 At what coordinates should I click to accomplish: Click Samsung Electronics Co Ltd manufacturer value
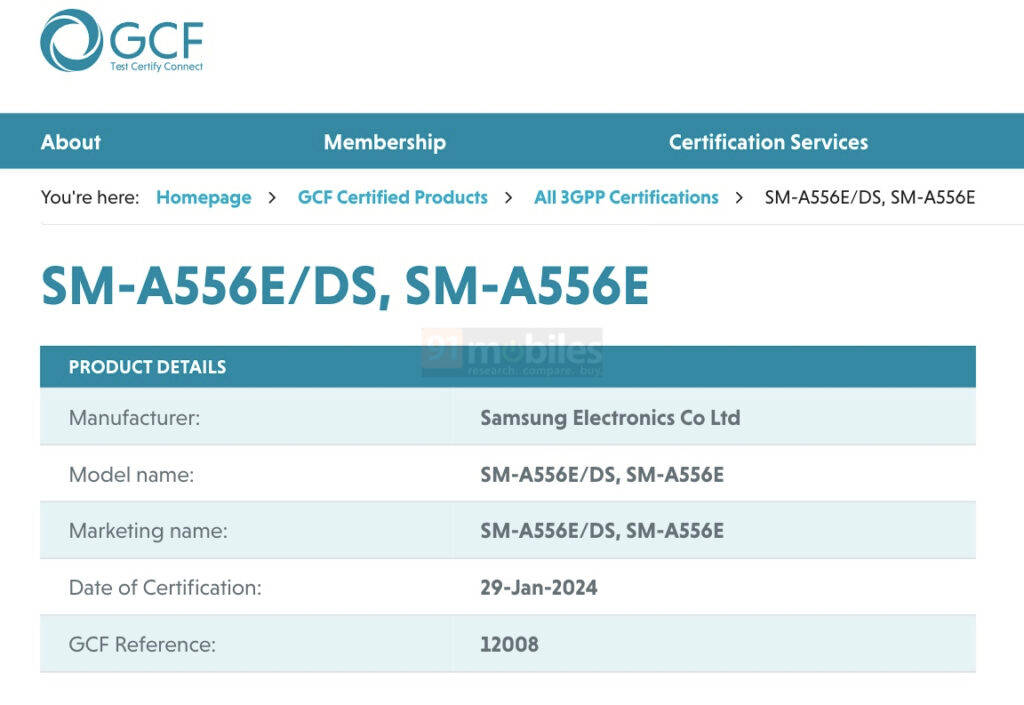[x=610, y=417]
